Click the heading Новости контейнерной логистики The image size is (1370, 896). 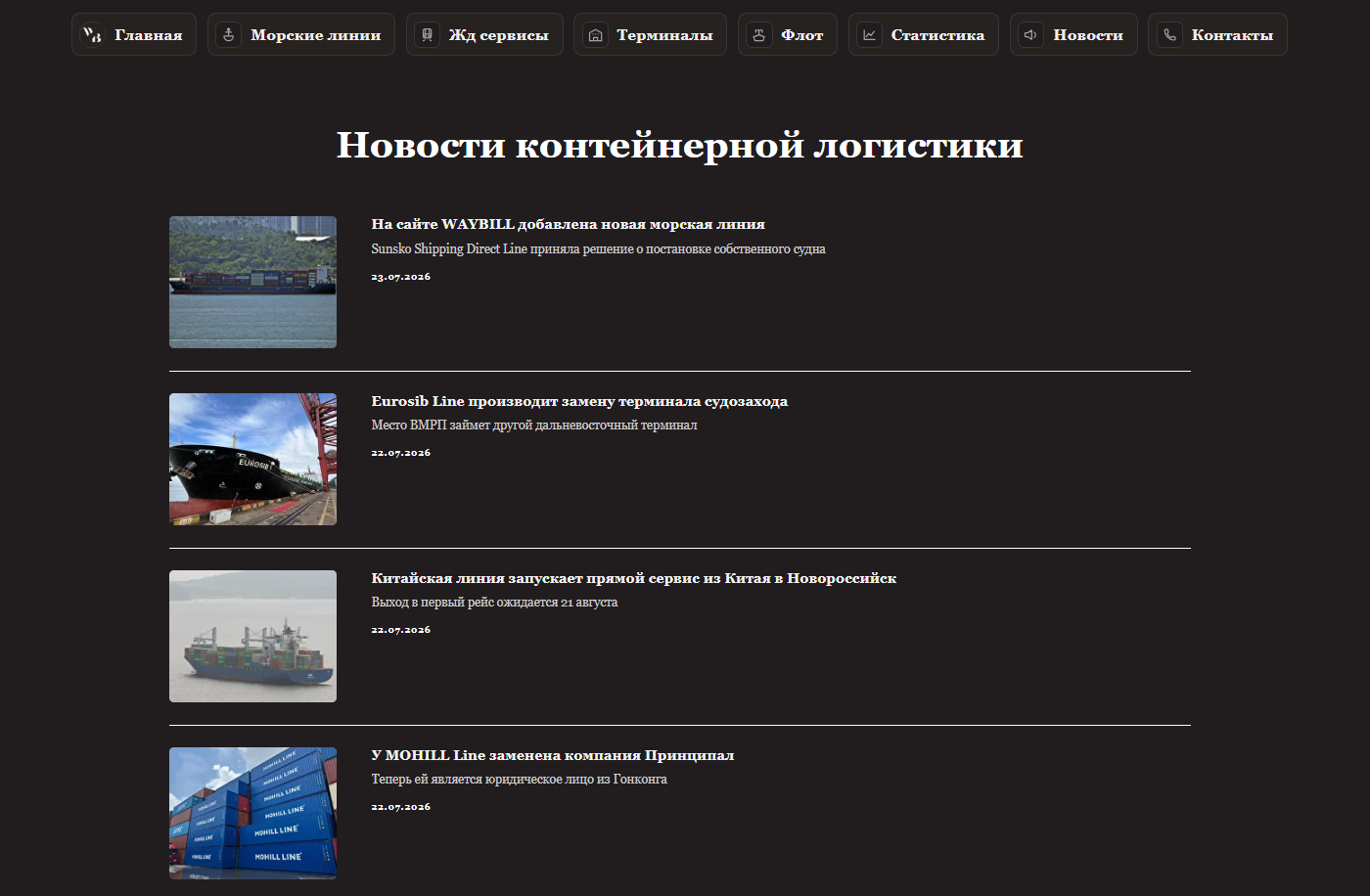coord(680,145)
